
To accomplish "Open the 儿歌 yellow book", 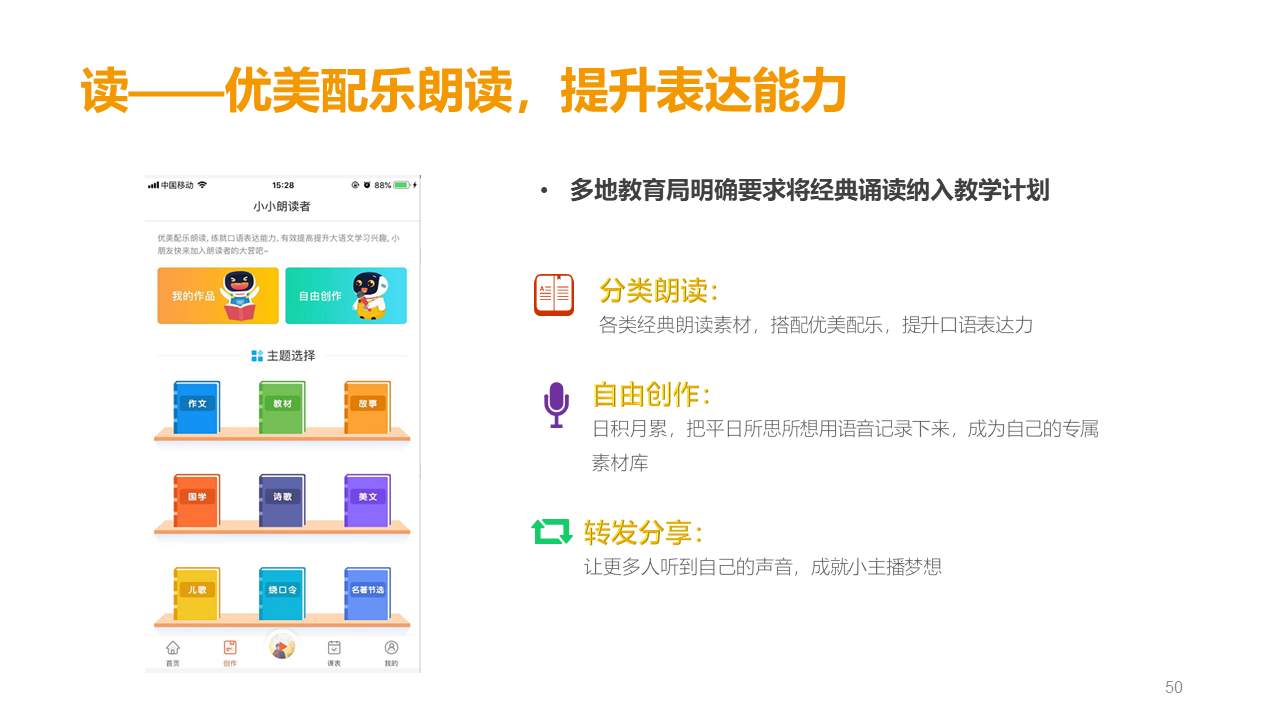I will 197,592.
